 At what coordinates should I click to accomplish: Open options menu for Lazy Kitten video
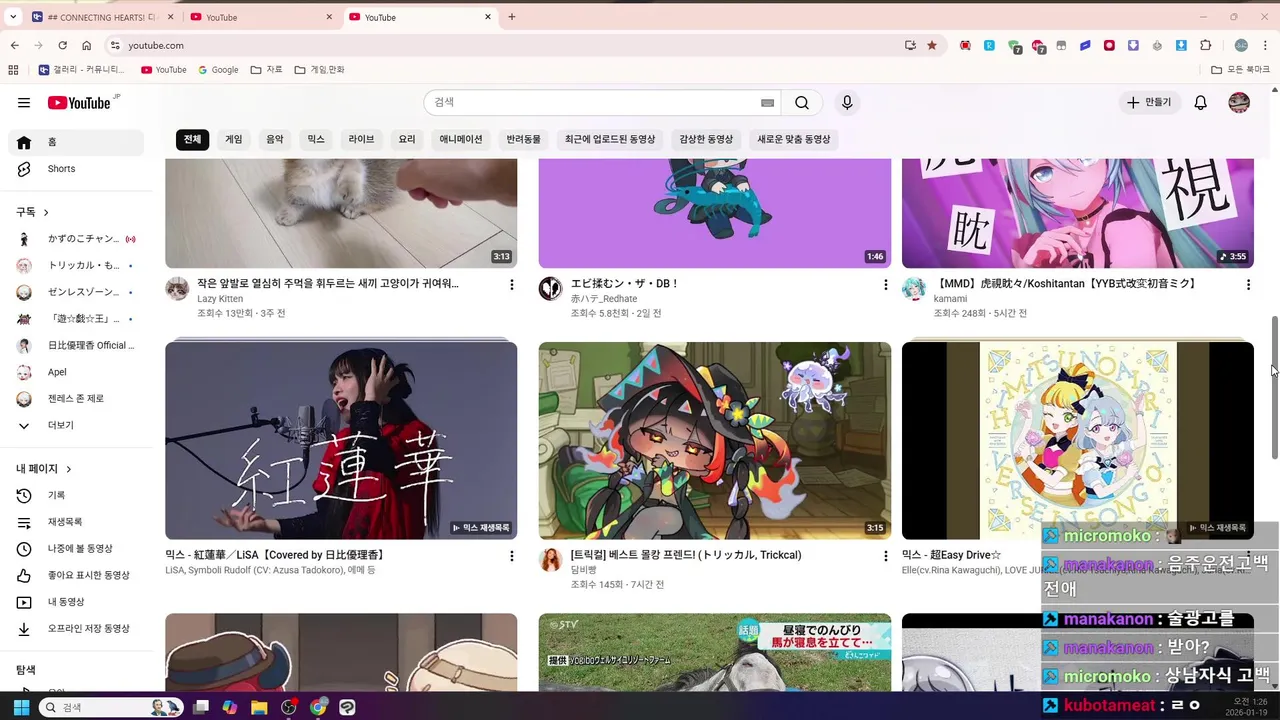tap(511, 285)
